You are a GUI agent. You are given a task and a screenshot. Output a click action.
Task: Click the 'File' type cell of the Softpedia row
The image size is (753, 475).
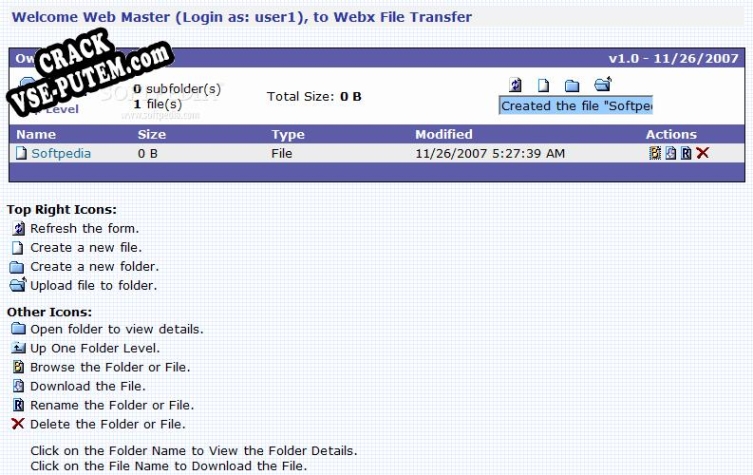pos(282,153)
